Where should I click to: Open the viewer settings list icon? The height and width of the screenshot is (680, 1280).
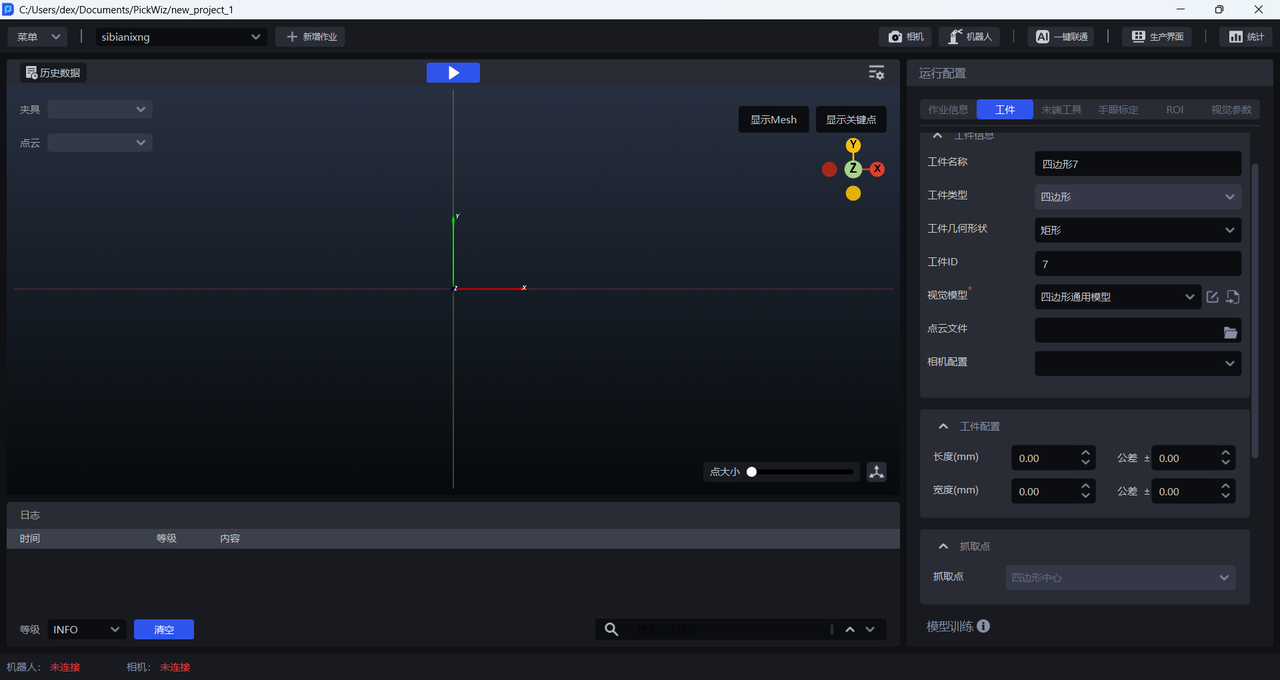point(876,73)
